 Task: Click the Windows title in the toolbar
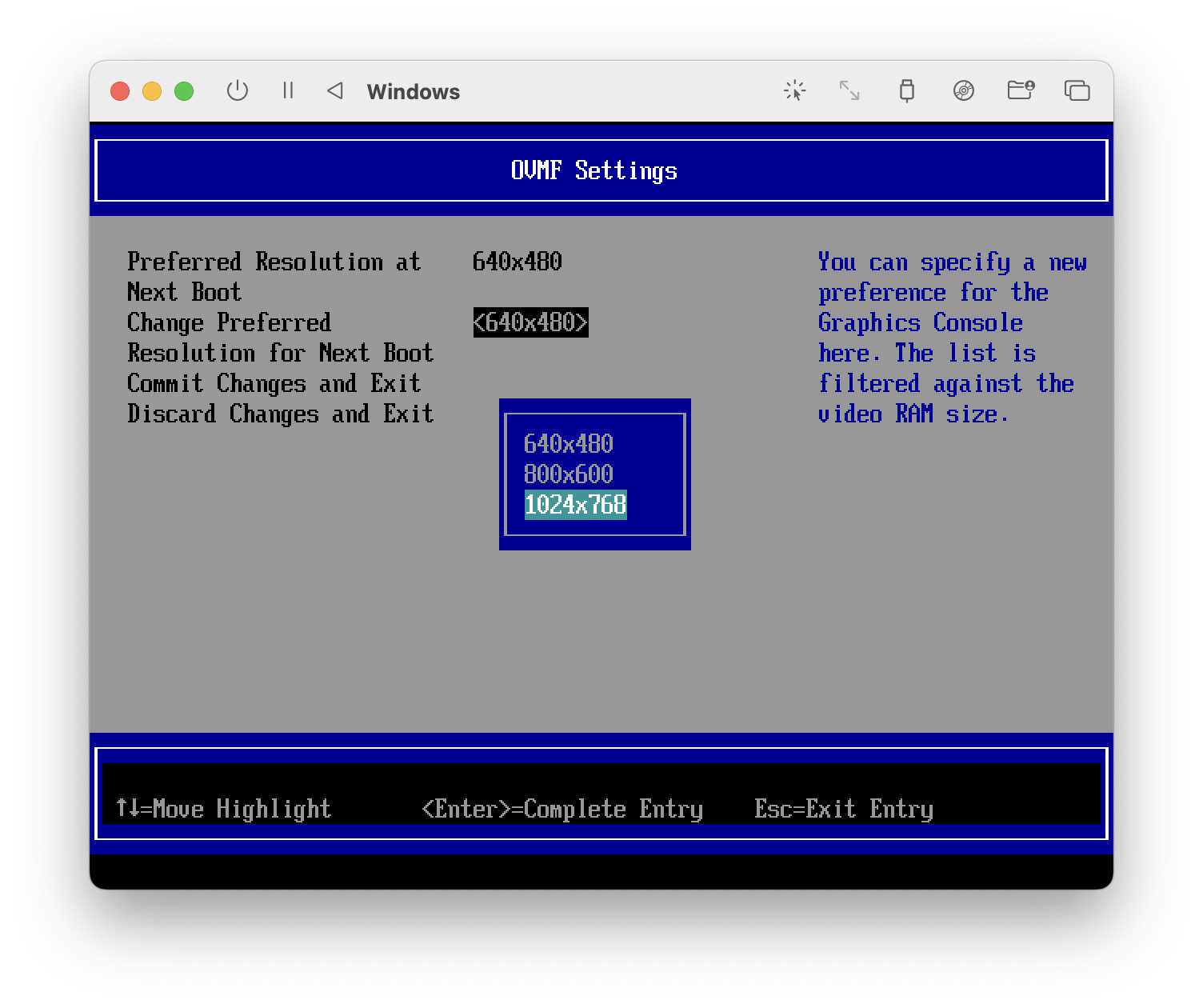pyautogui.click(x=414, y=92)
